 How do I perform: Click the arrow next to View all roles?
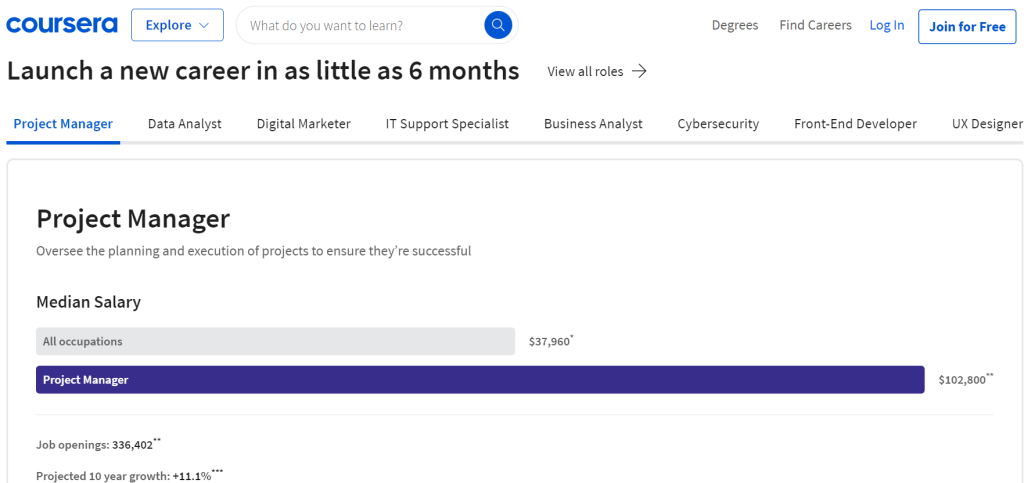pyautogui.click(x=639, y=71)
